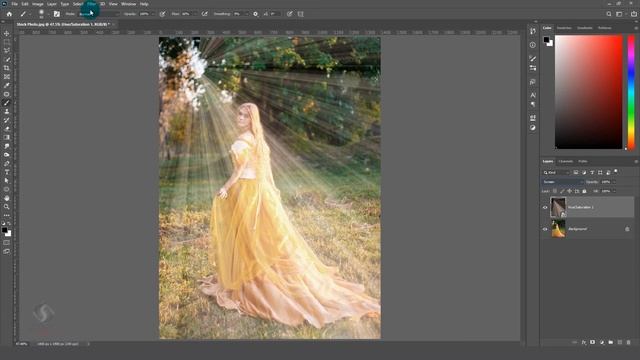Select the Rectangular Marquee tool
This screenshot has height=360, width=640.
(7, 42)
